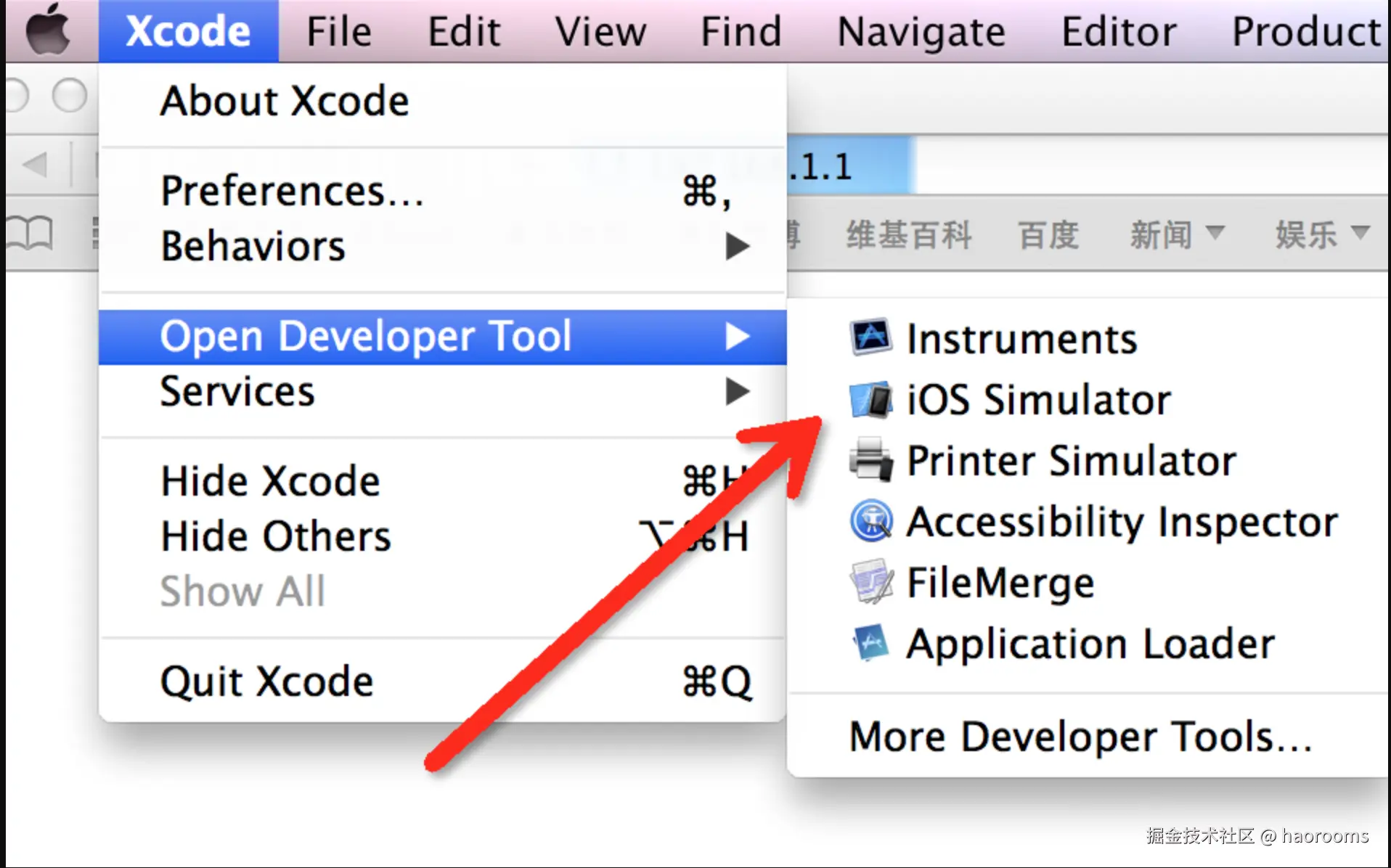Open the File menu
Viewport: 1391px width, 868px height.
click(x=338, y=32)
